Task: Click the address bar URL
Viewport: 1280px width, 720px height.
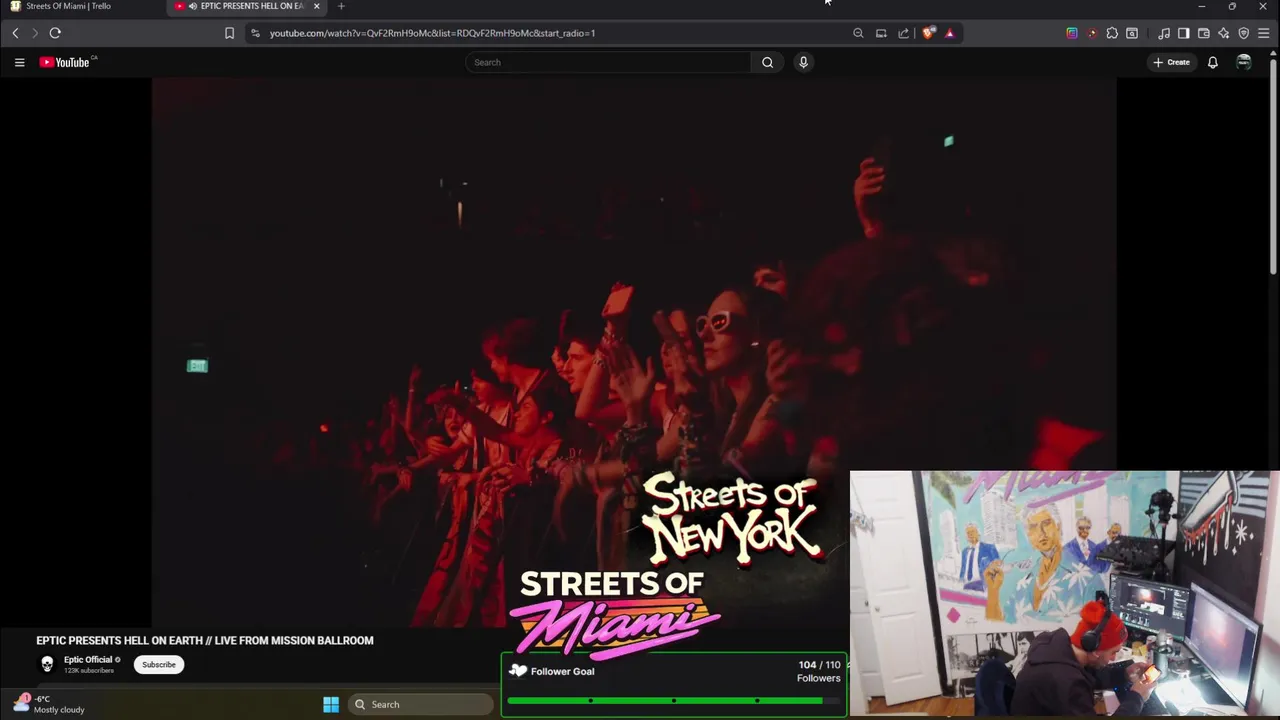Action: tap(432, 33)
